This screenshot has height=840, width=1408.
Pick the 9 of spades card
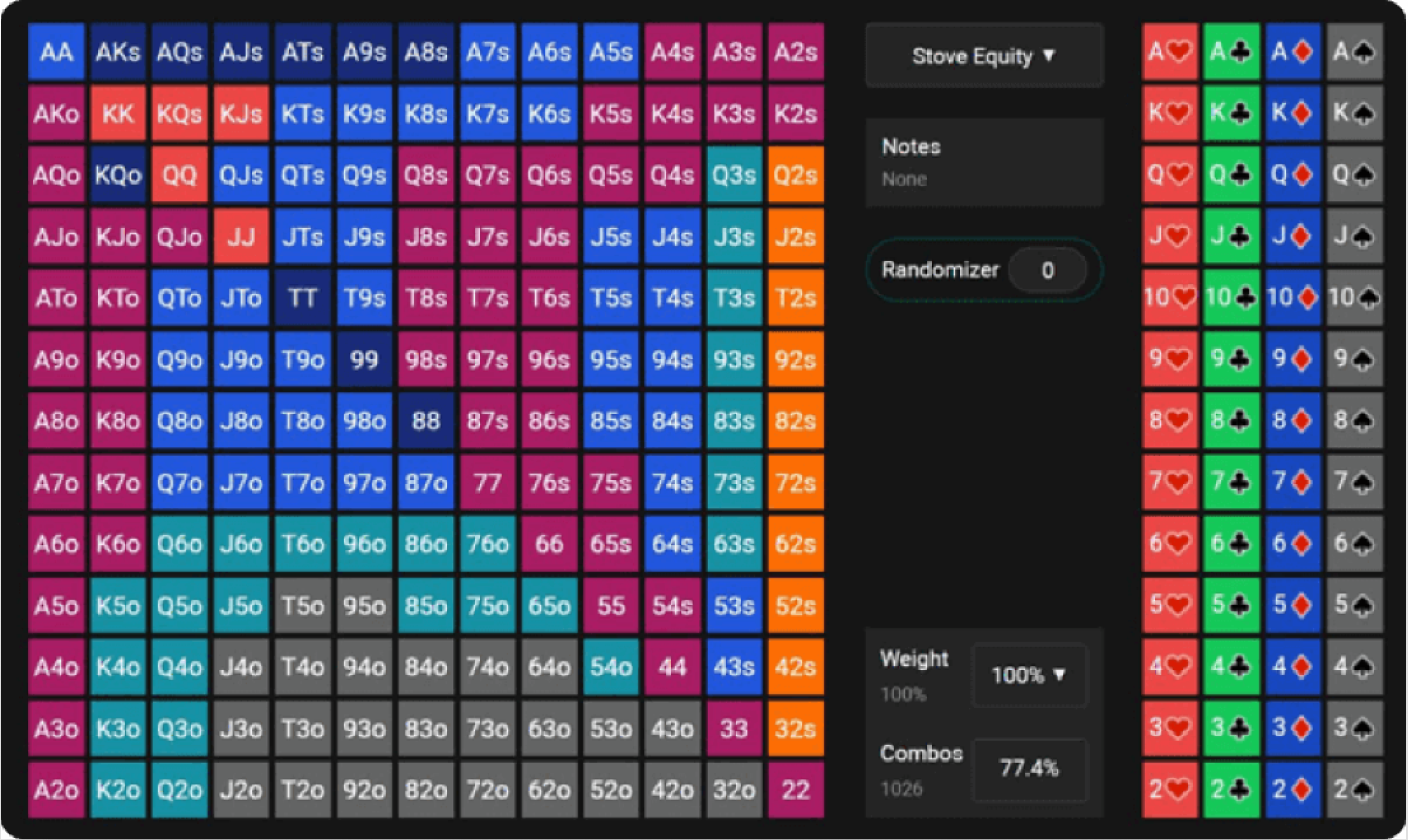[x=1355, y=359]
